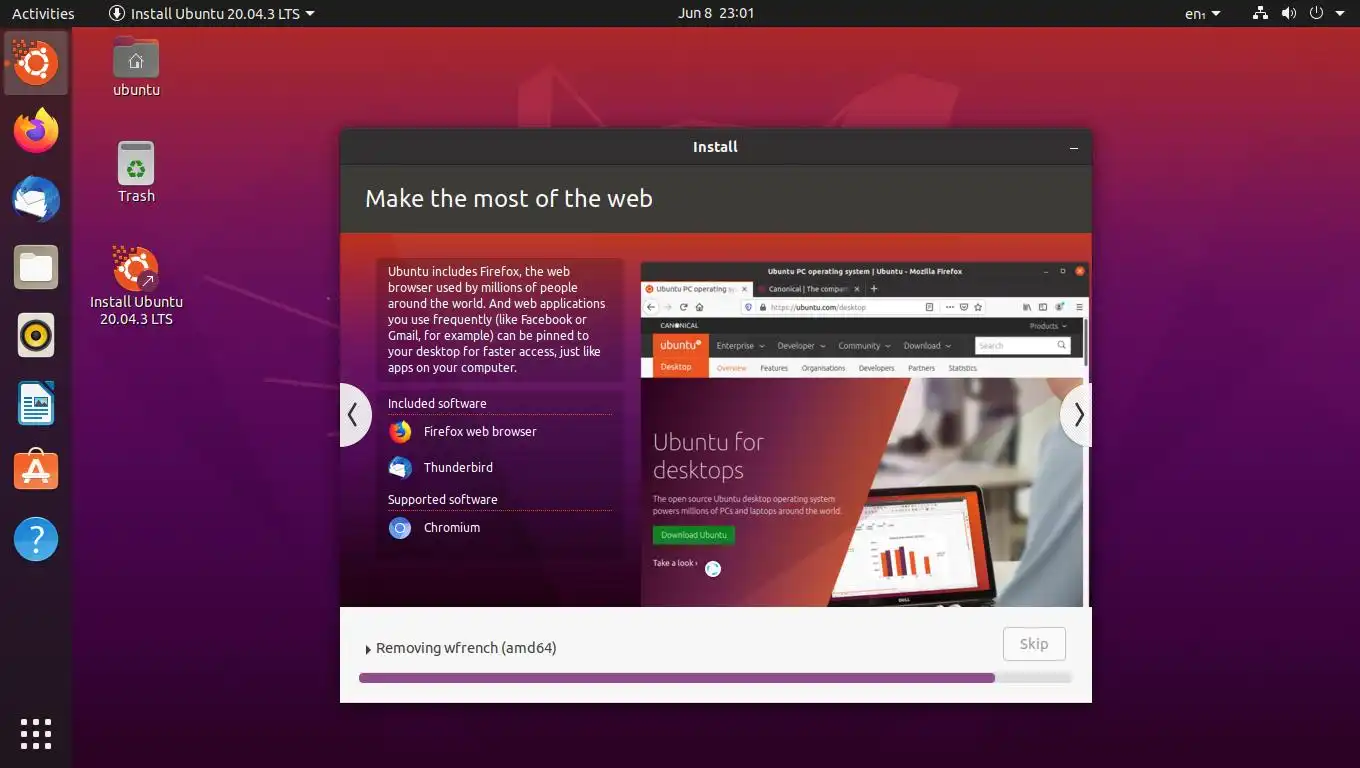
Task: Minimize the Install window
Action: tap(1074, 148)
